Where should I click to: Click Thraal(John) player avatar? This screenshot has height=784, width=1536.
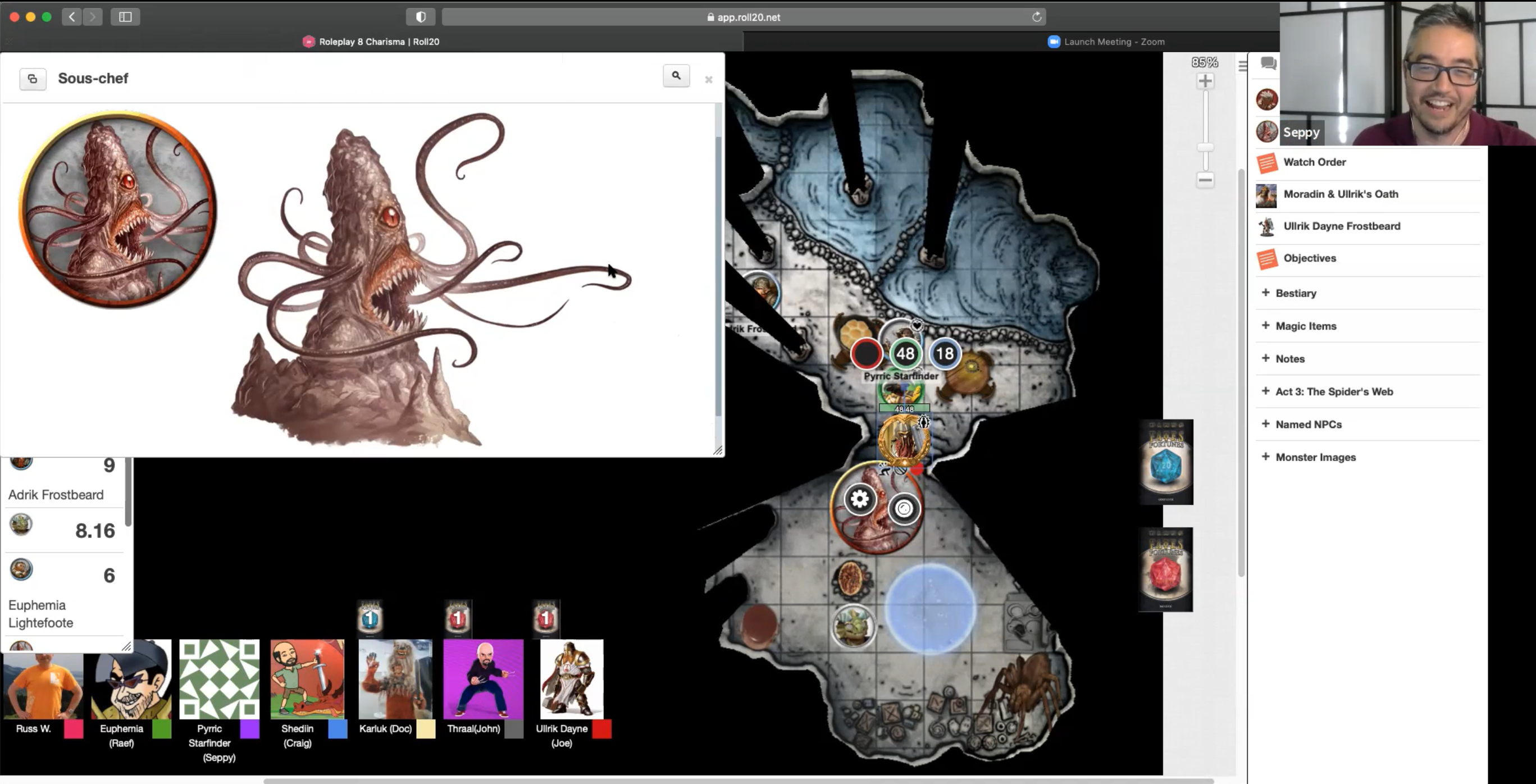click(x=484, y=680)
